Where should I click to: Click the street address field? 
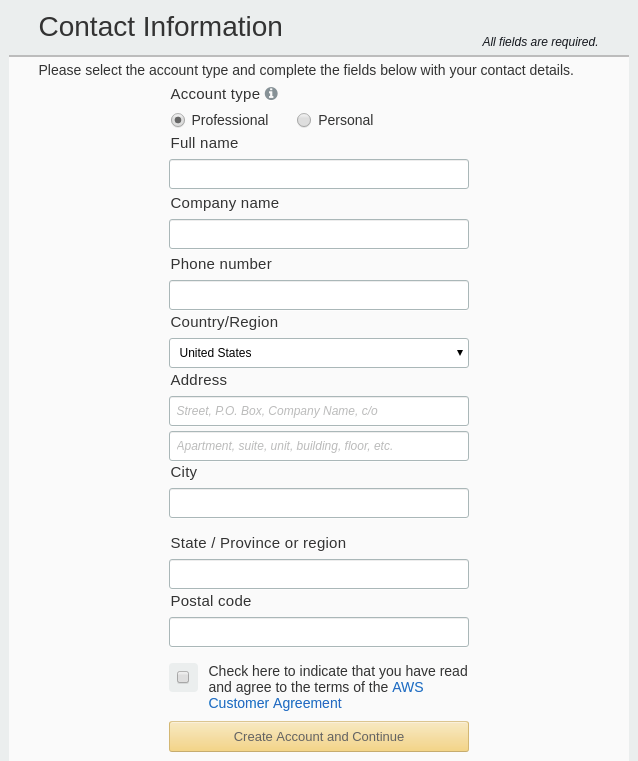319,411
